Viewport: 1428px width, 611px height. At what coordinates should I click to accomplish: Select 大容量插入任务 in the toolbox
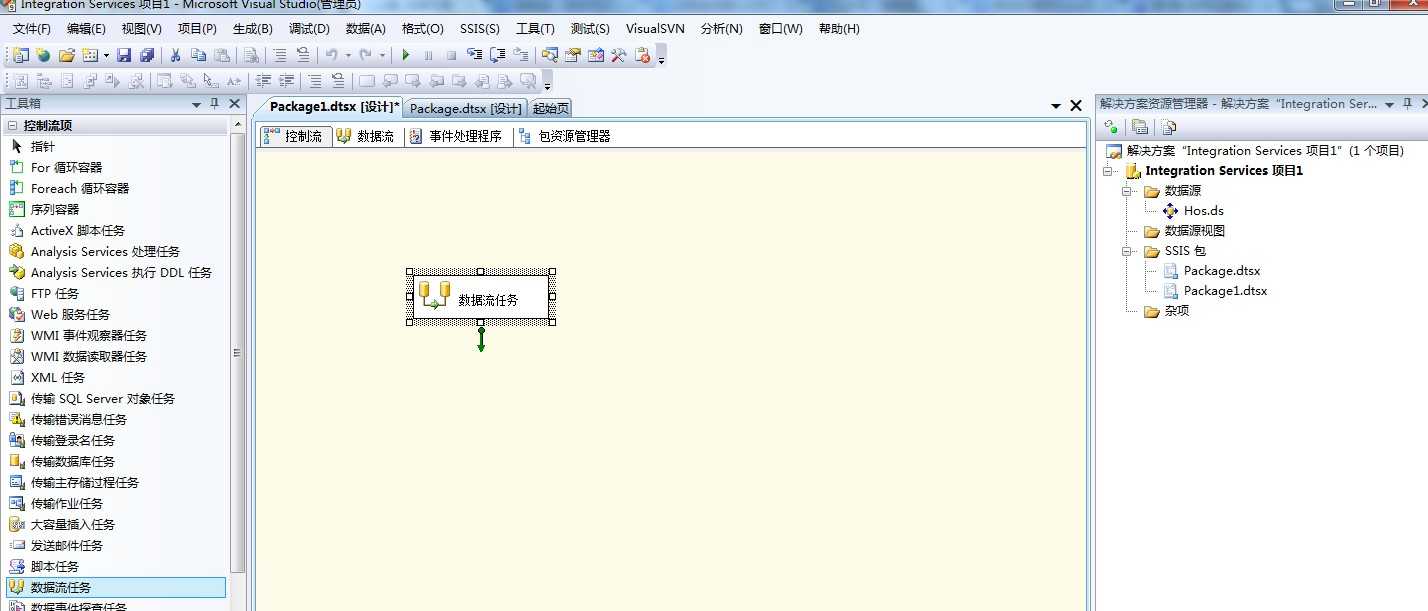click(x=115, y=524)
